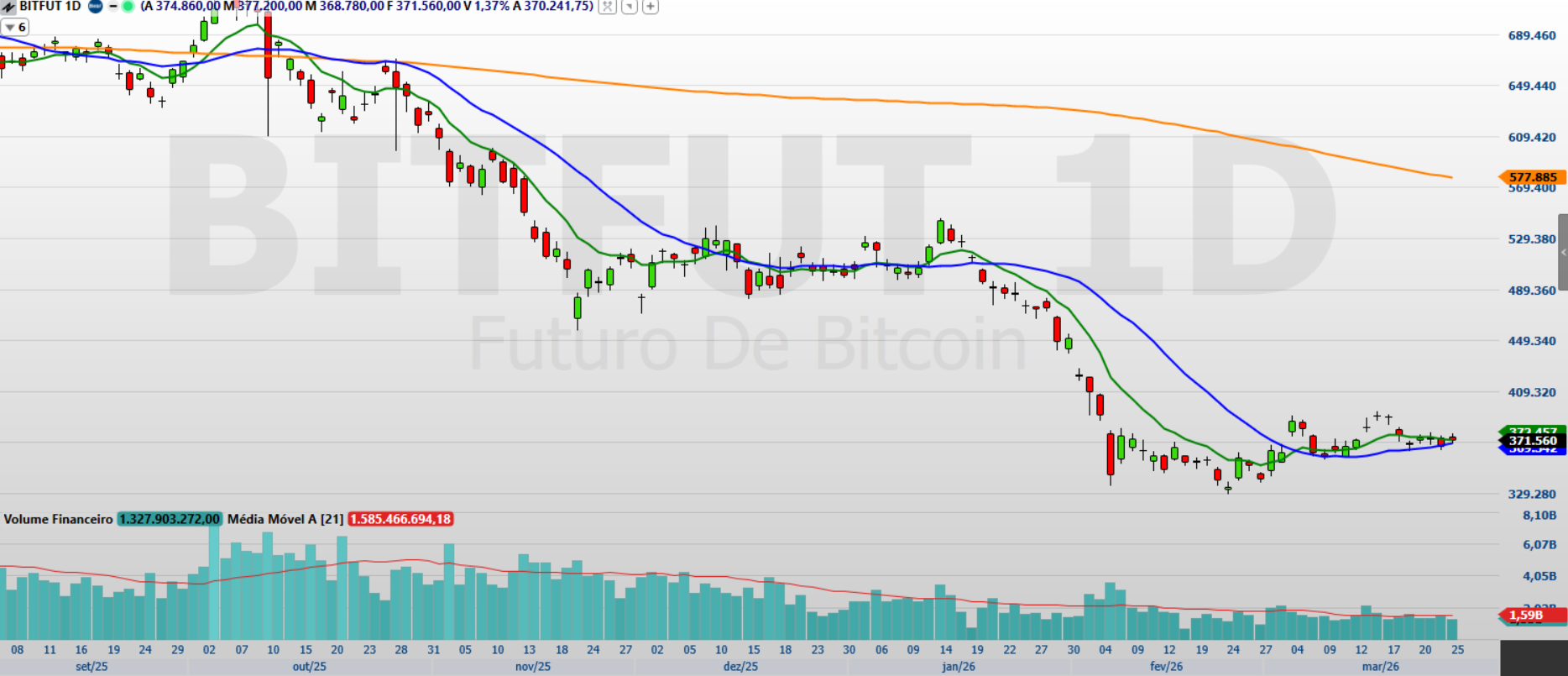Click the red moving average value 1.585.466.694,18
This screenshot has height=676, width=1568.
pos(400,519)
